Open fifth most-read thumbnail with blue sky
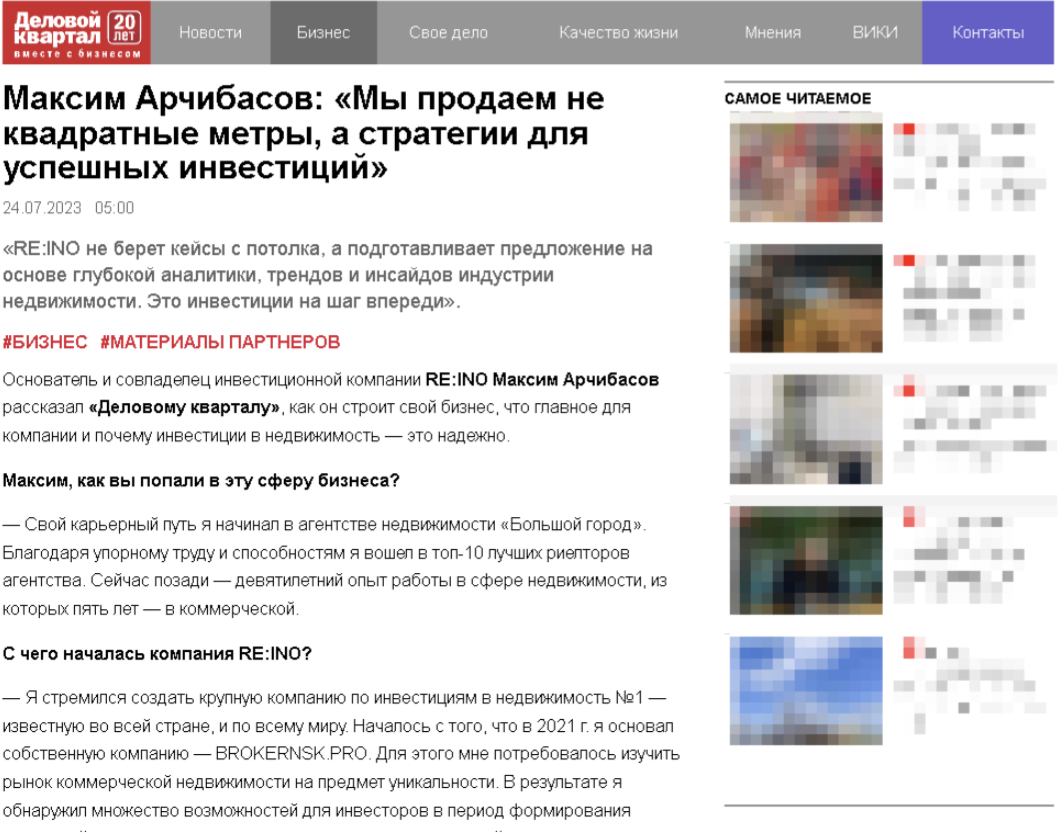 tap(806, 691)
